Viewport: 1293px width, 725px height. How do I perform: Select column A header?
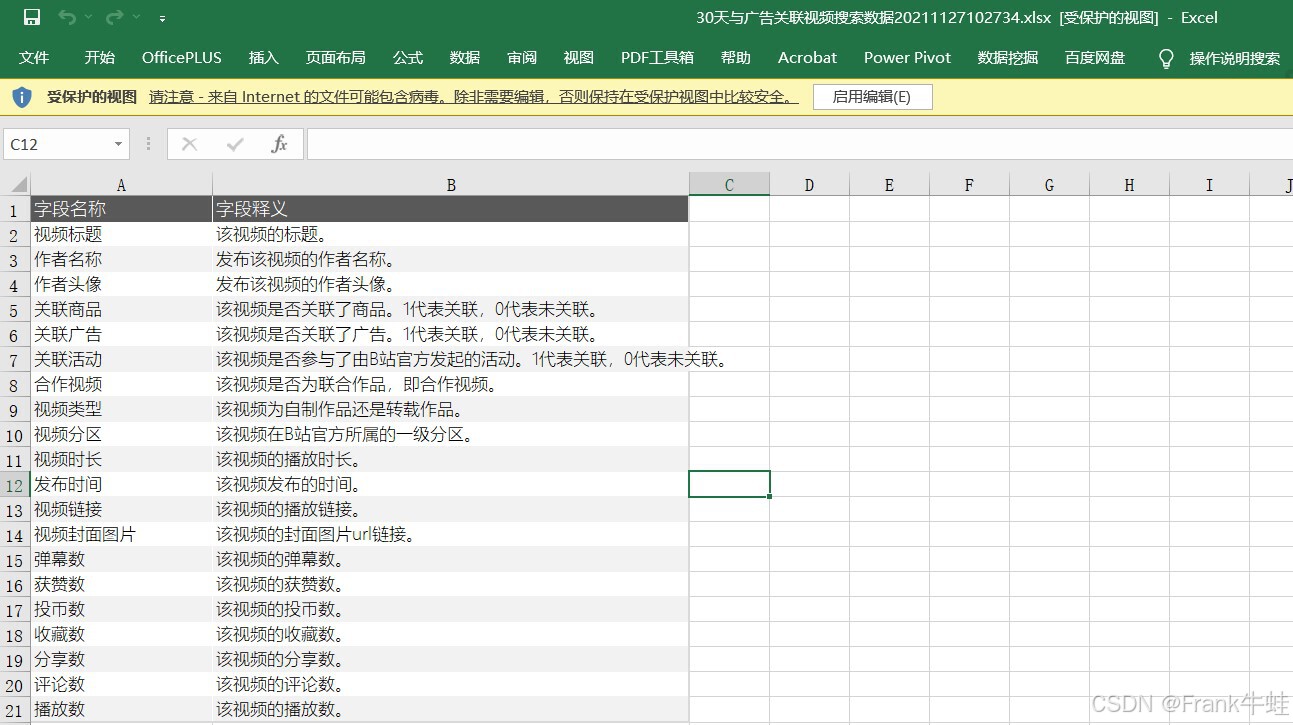click(x=121, y=184)
